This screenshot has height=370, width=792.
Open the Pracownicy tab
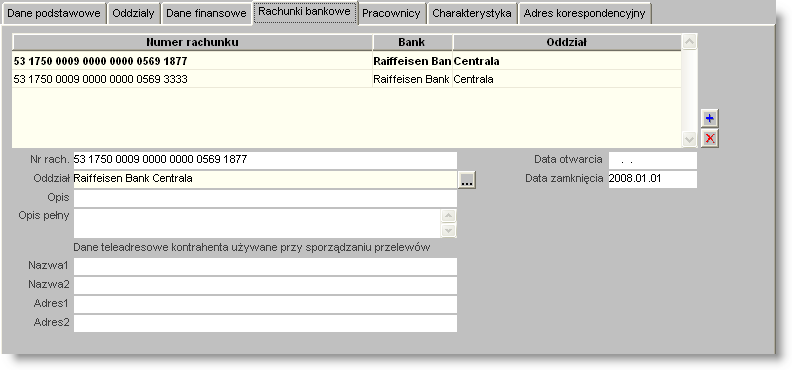point(391,14)
